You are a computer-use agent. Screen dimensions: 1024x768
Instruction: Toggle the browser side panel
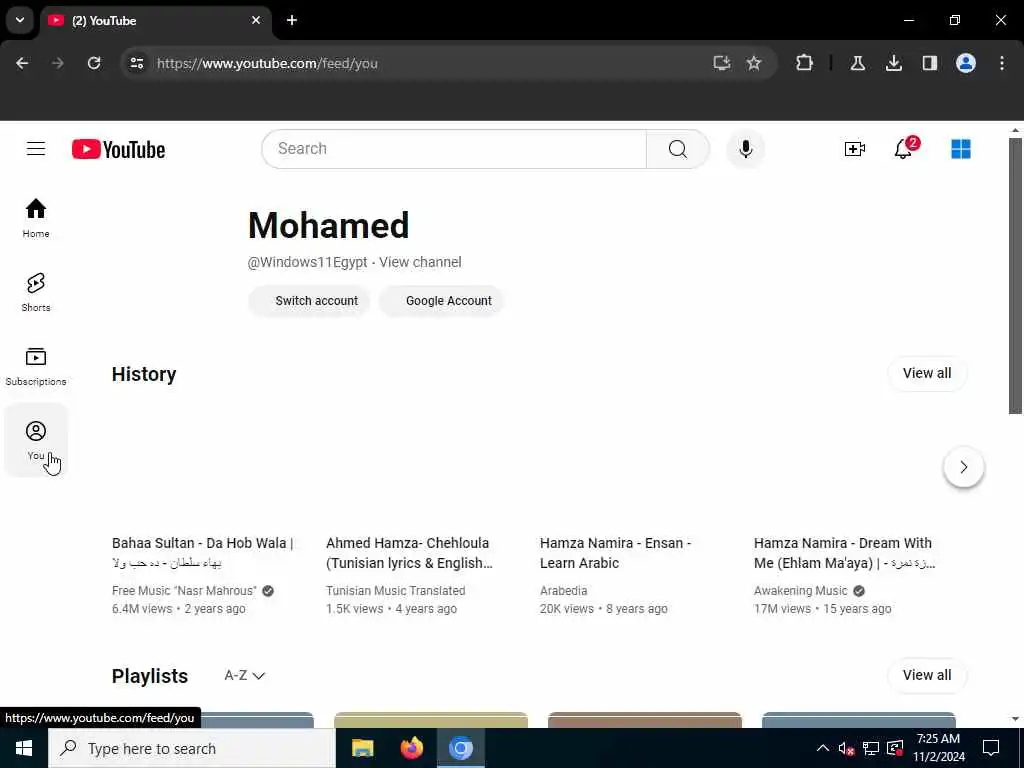point(929,63)
